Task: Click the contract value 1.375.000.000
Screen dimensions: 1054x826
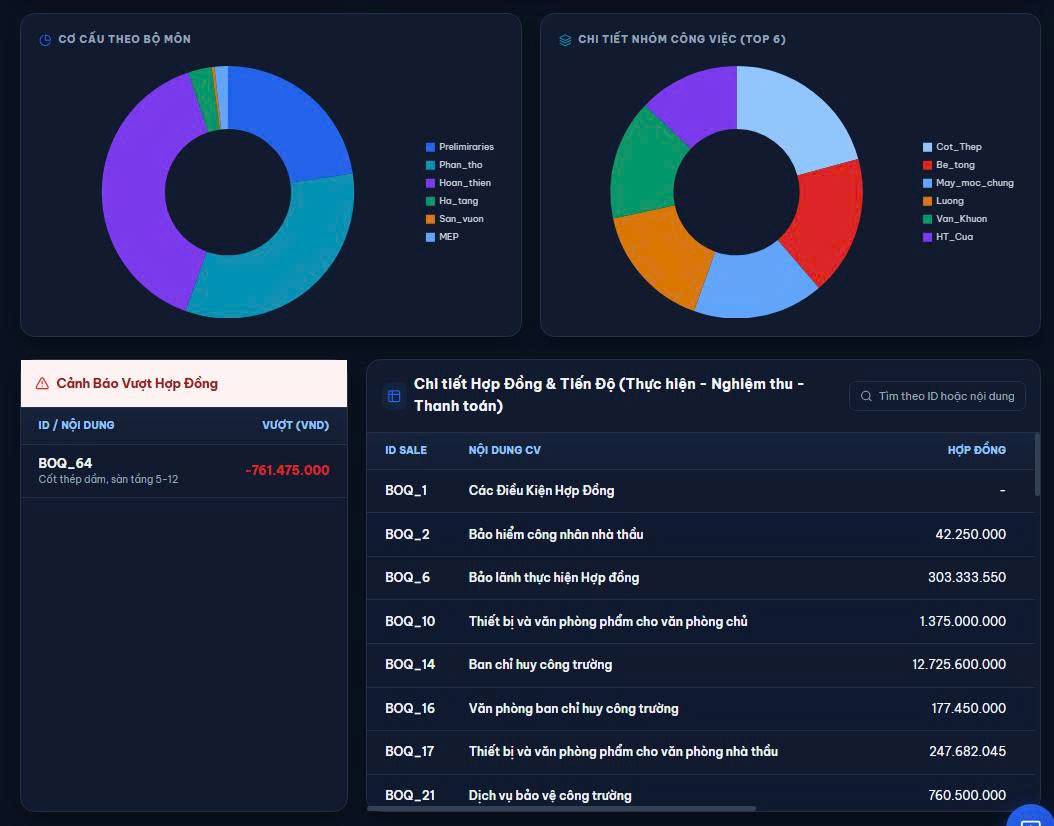Action: [963, 621]
